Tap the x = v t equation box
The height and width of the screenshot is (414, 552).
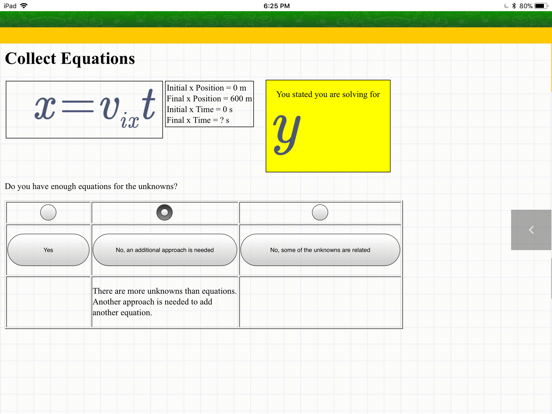[84, 109]
